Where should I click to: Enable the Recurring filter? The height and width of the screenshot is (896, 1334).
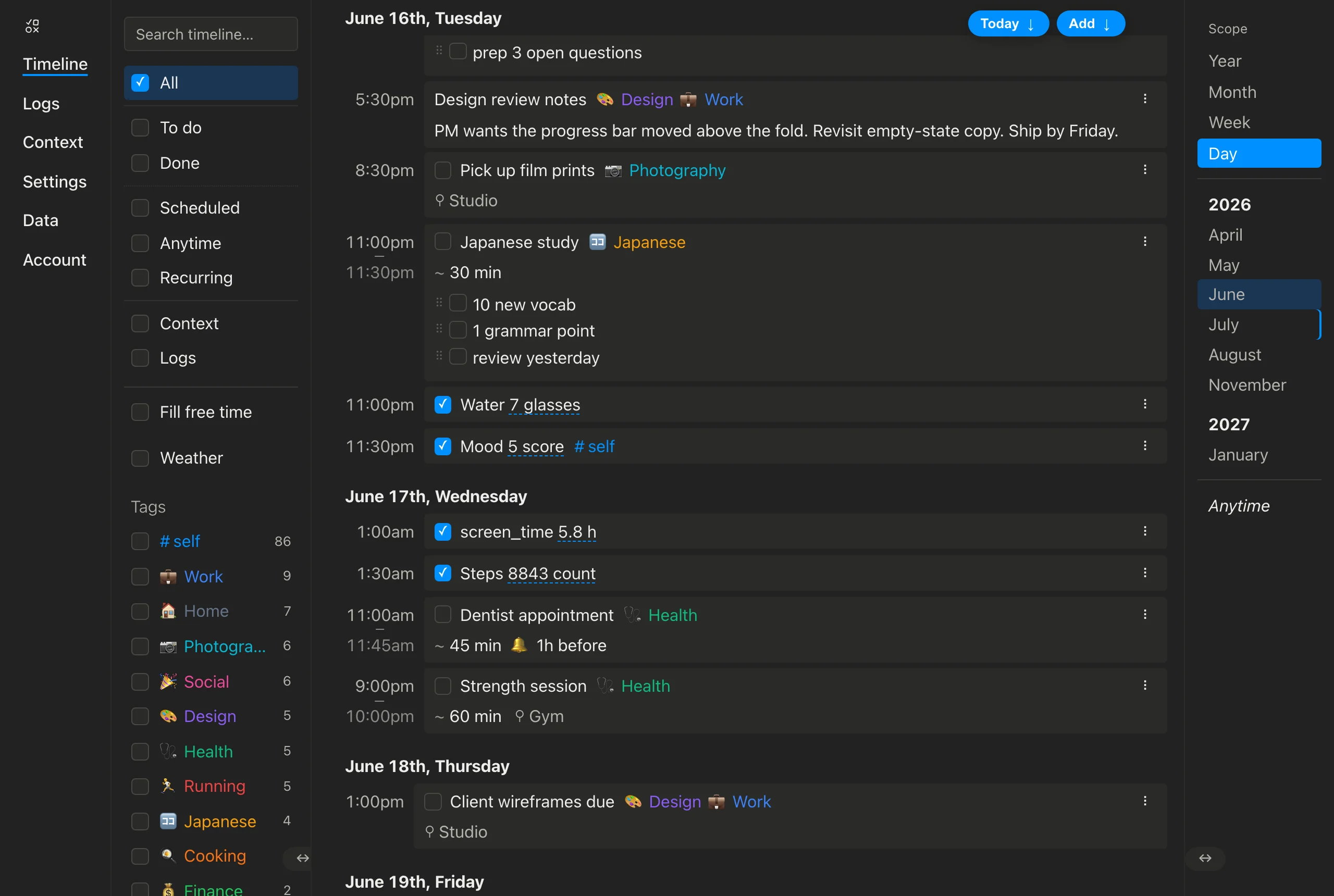pos(140,278)
